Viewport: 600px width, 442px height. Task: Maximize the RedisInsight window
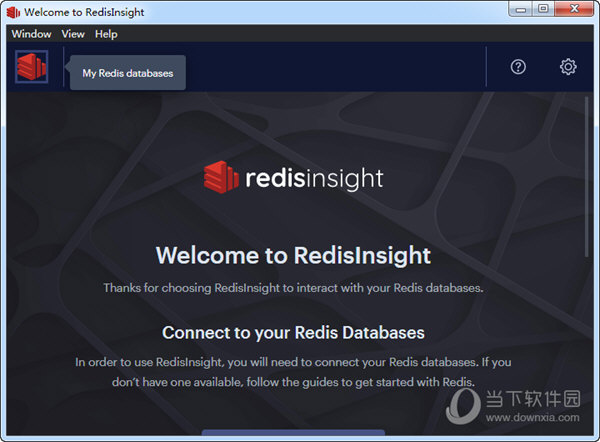[x=543, y=9]
